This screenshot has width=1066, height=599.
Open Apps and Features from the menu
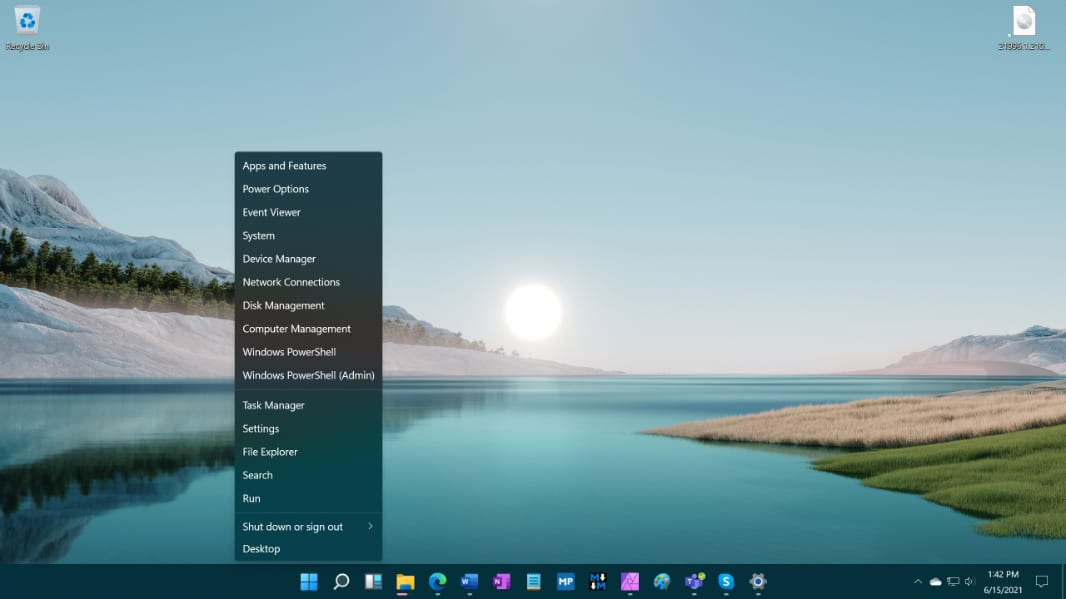point(284,166)
